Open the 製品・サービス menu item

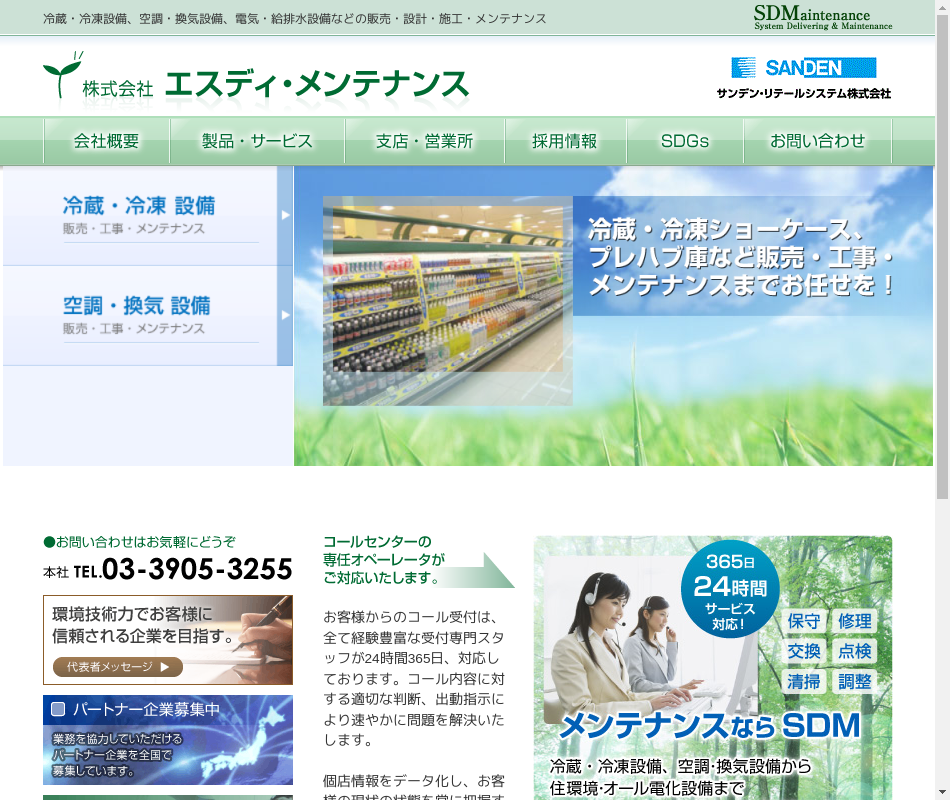[x=257, y=141]
